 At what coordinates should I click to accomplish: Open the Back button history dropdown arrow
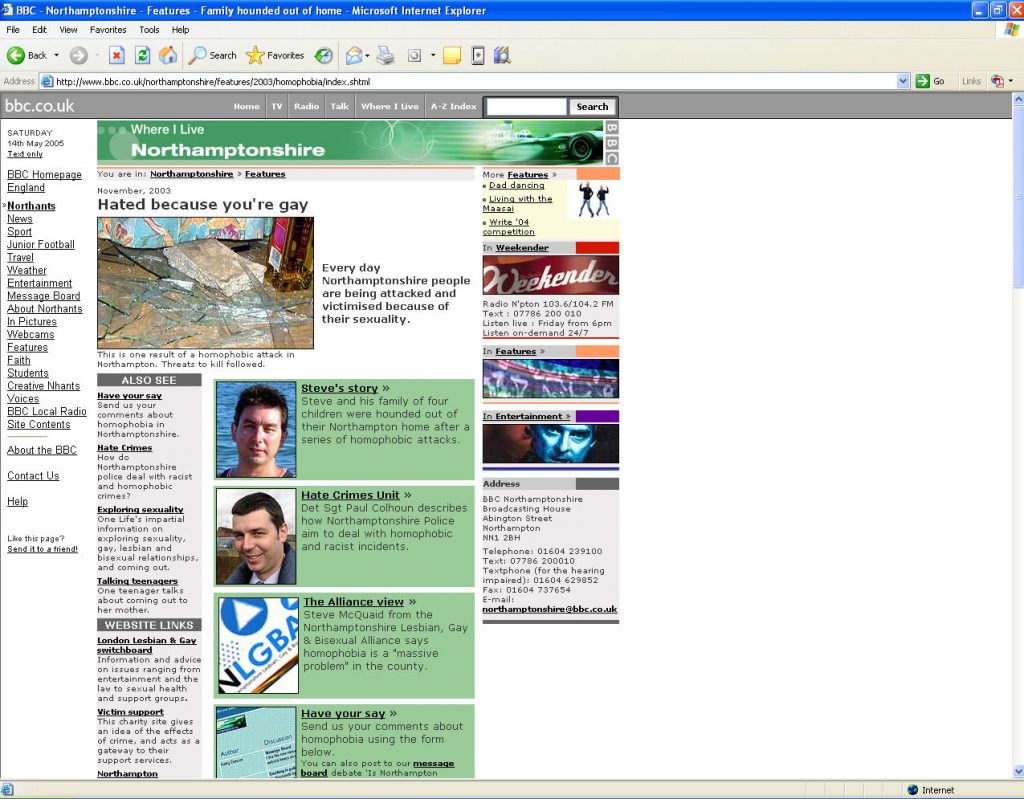[57, 56]
